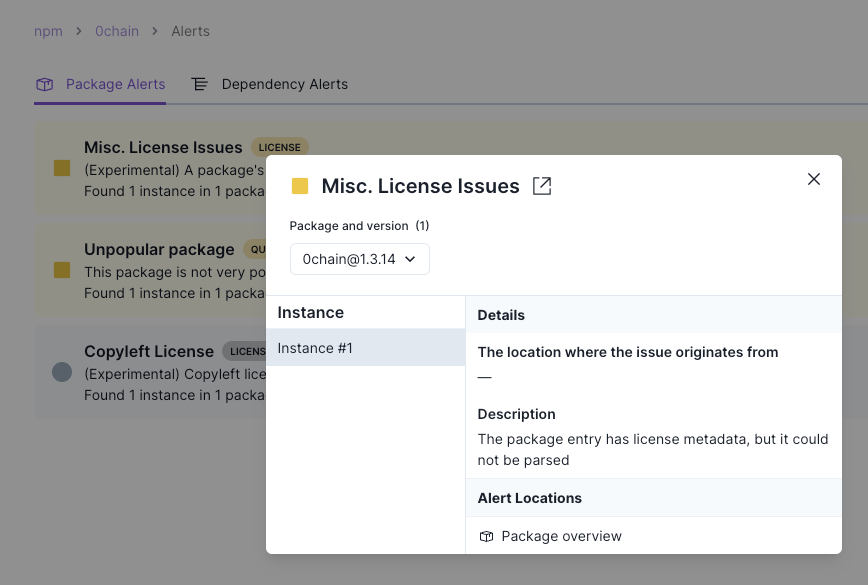
Task: Switch to the Dependency Alerts tab
Action: (x=284, y=84)
